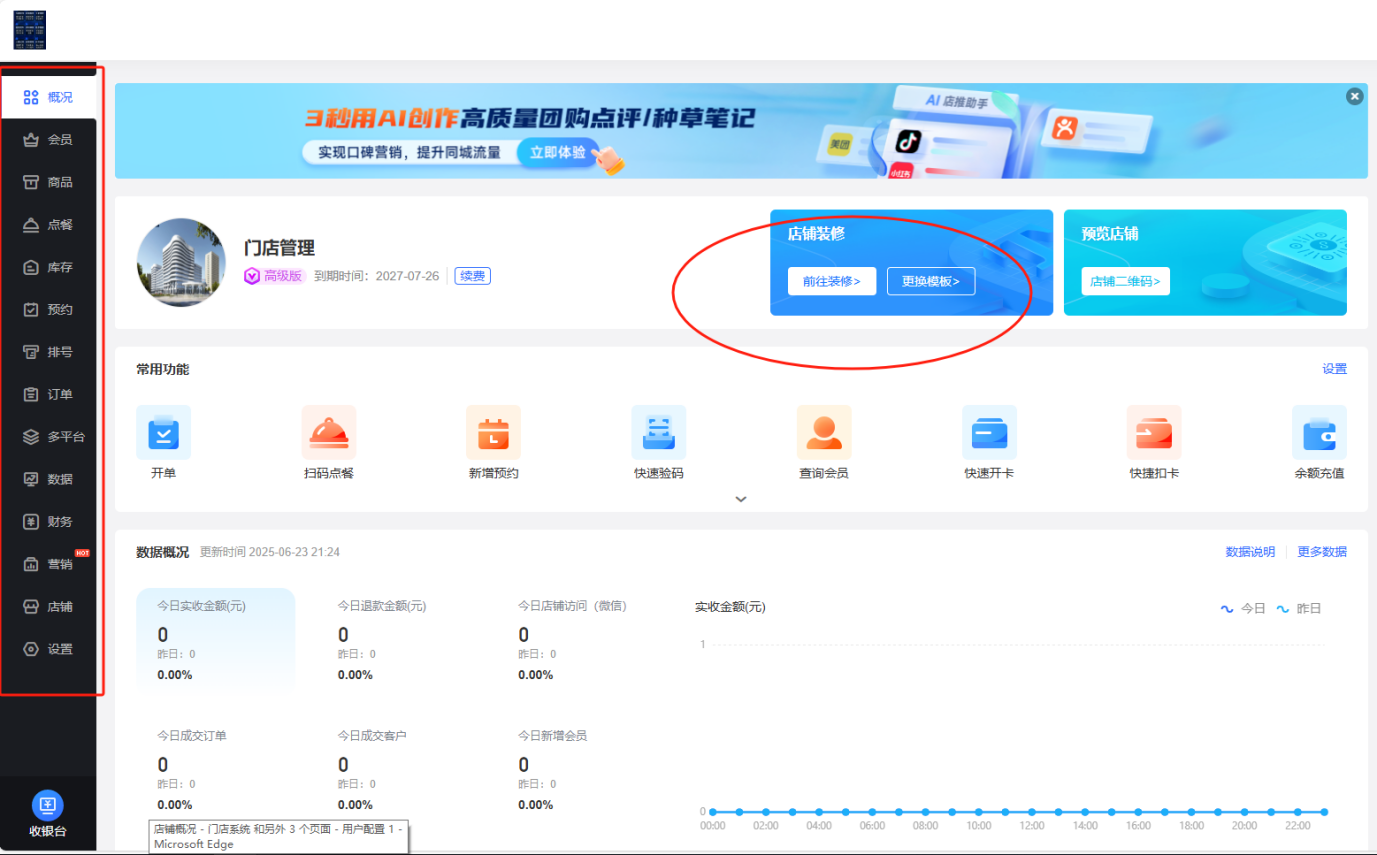
Task: Click the 新增预约 calendar icon
Action: click(494, 433)
